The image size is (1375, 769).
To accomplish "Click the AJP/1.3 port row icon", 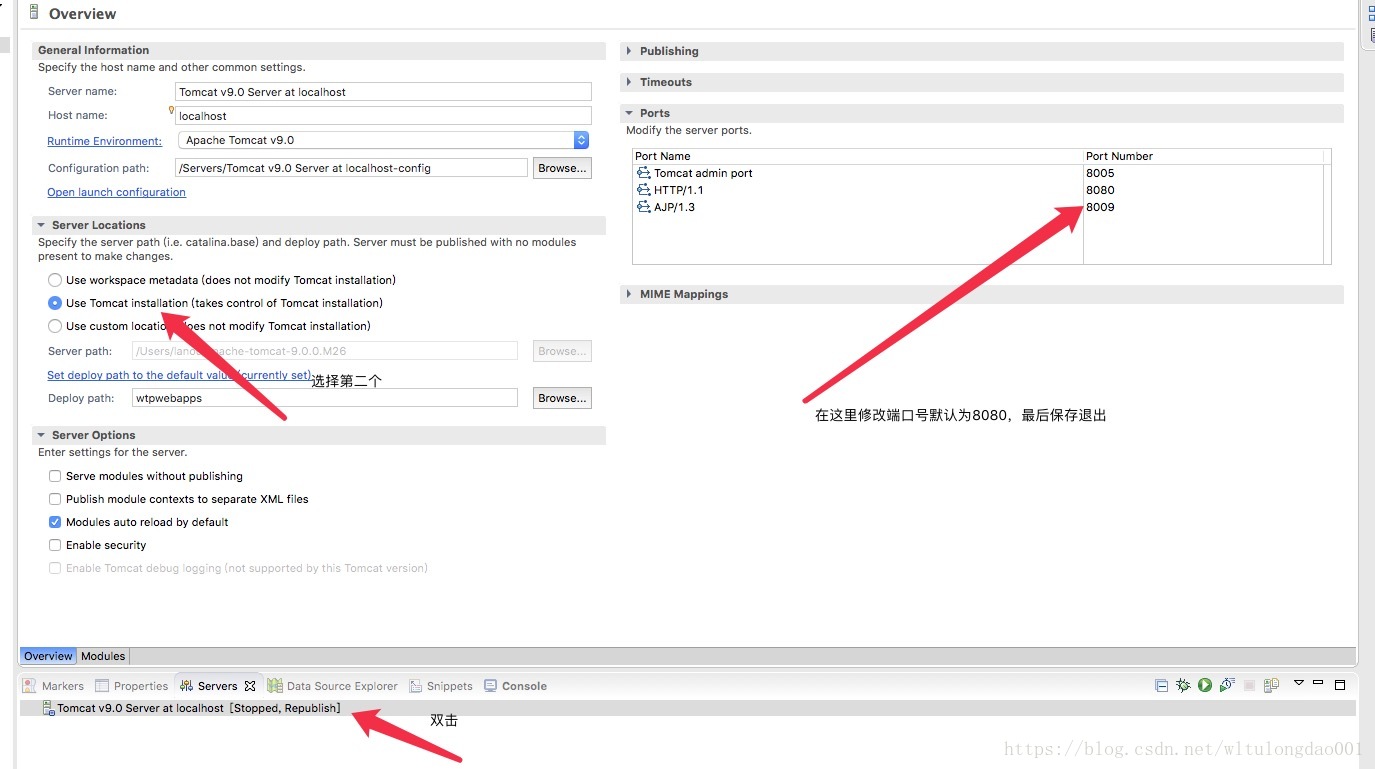I will [x=643, y=207].
